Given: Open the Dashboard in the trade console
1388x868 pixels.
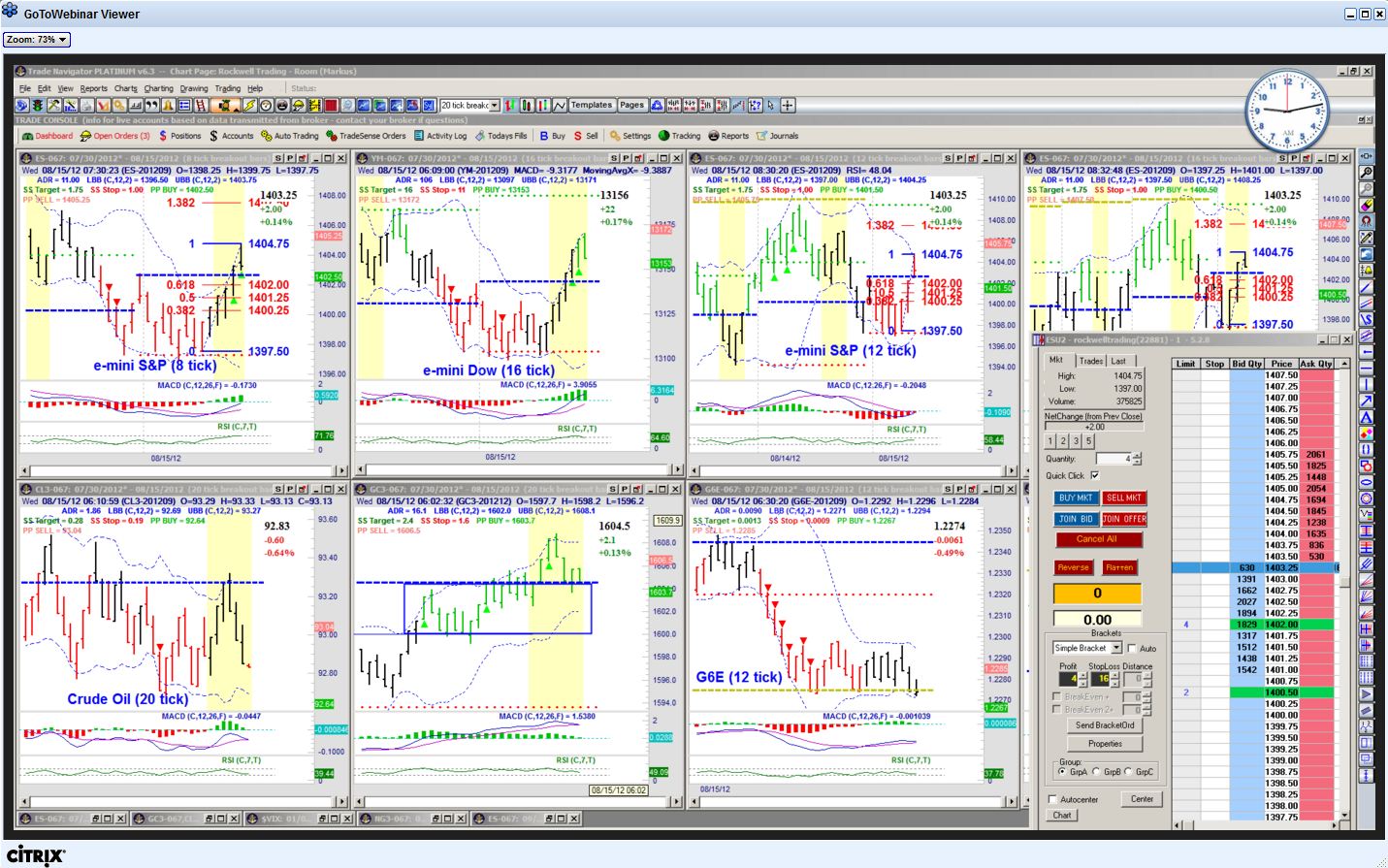Looking at the screenshot, I should 48,136.
